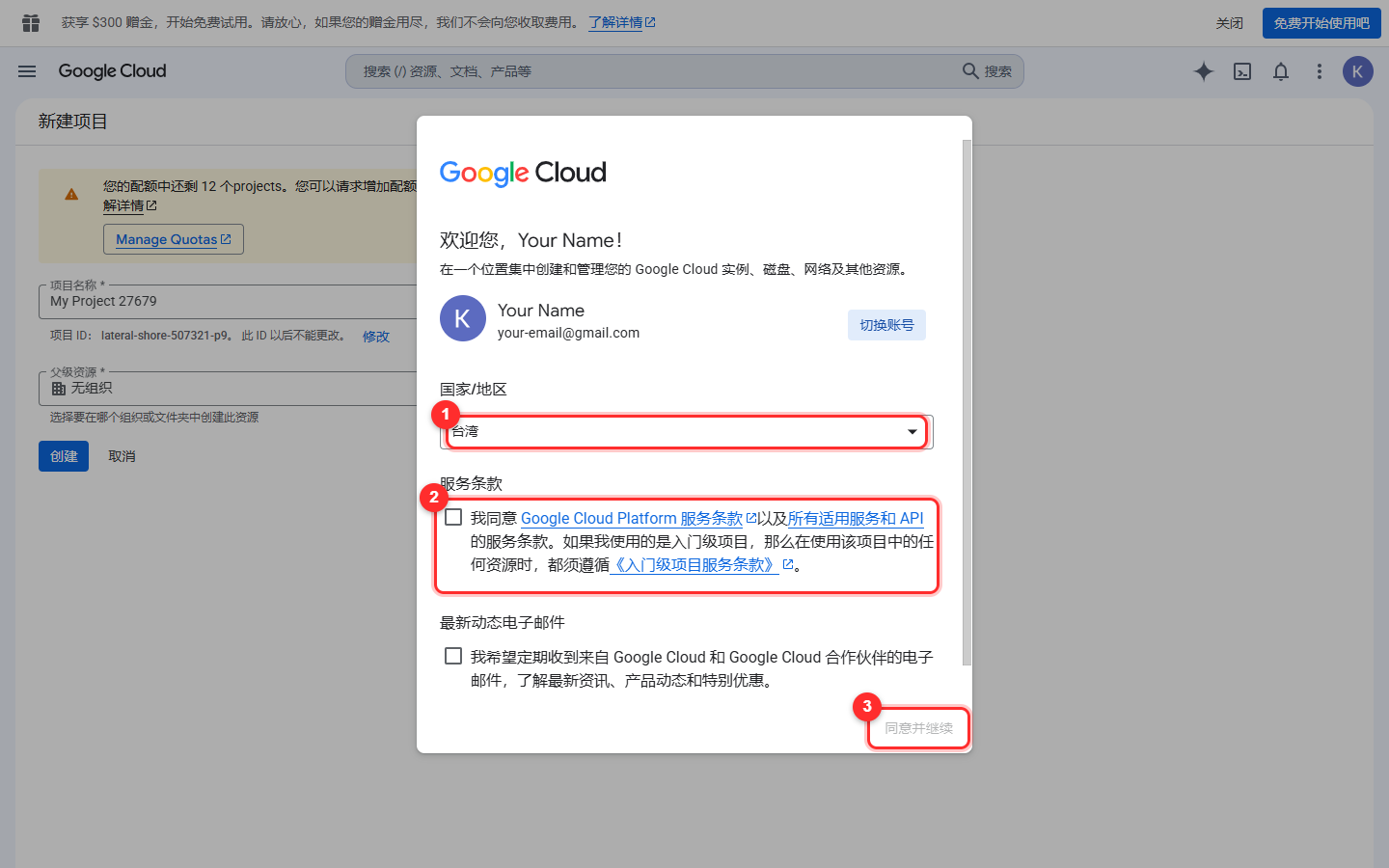Screen dimensions: 1389x868
Task: Click the 免费开始使用吧 button
Action: [x=1321, y=23]
